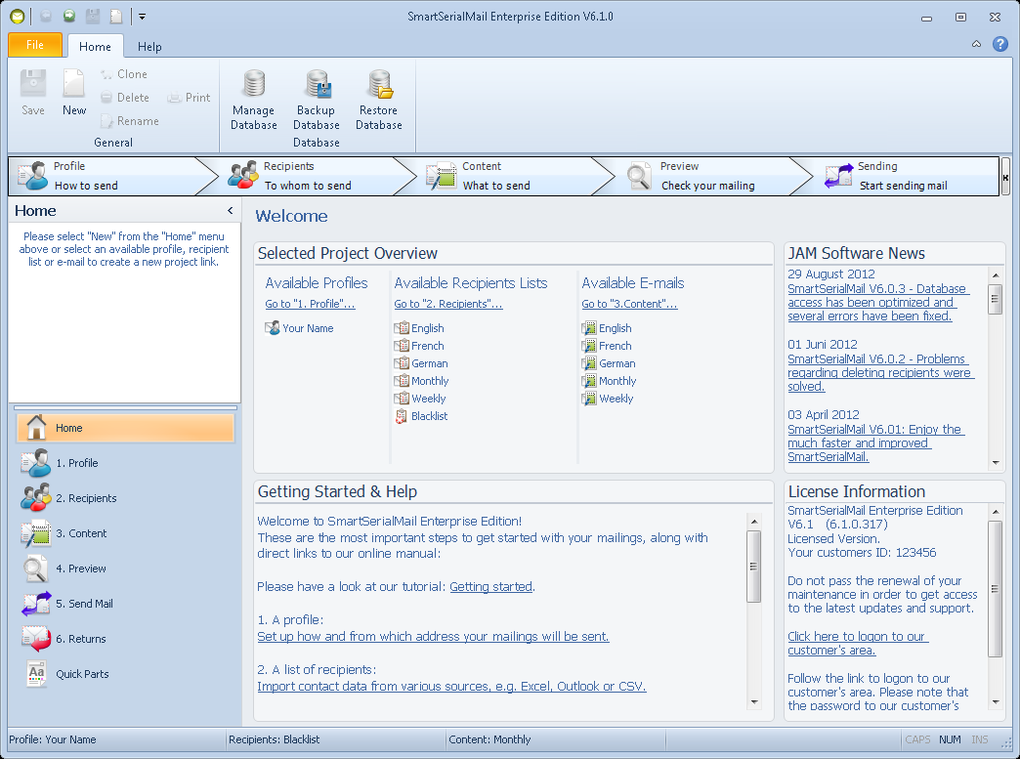This screenshot has height=759, width=1020.
Task: Follow the Go to "2. Recipients" link
Action: pyautogui.click(x=448, y=304)
